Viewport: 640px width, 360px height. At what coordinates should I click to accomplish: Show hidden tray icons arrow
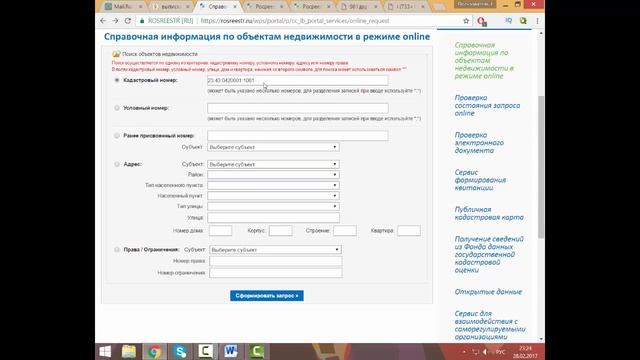pos(464,352)
